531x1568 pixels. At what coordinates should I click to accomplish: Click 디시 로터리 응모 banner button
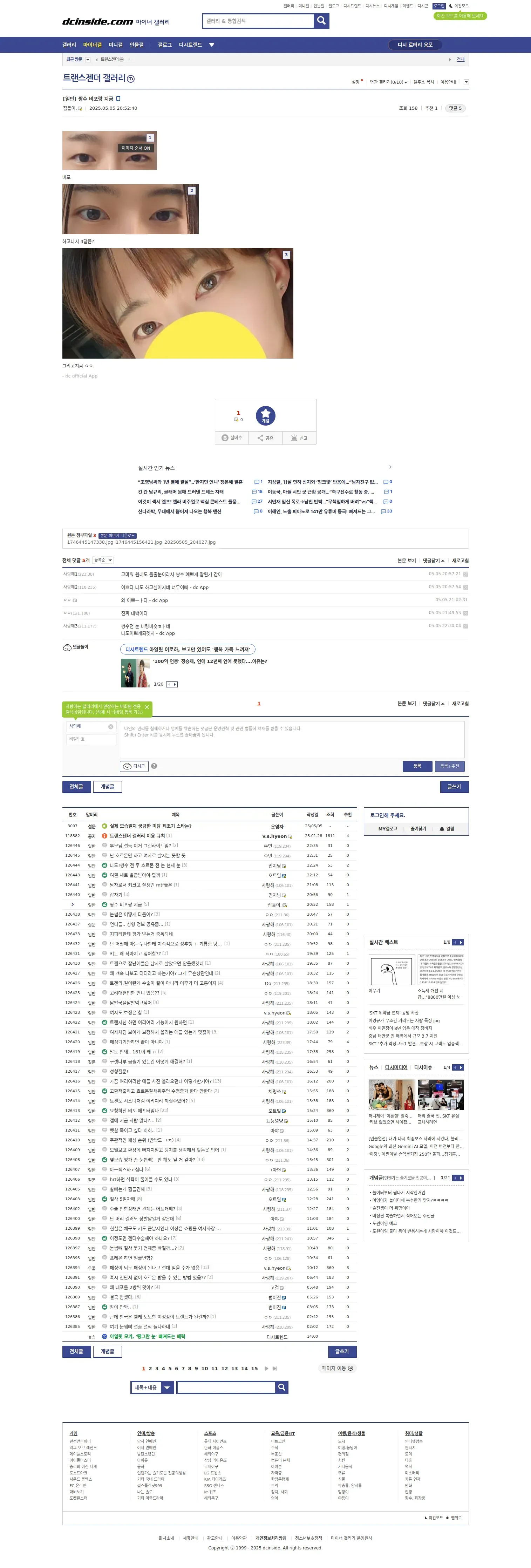(x=415, y=45)
